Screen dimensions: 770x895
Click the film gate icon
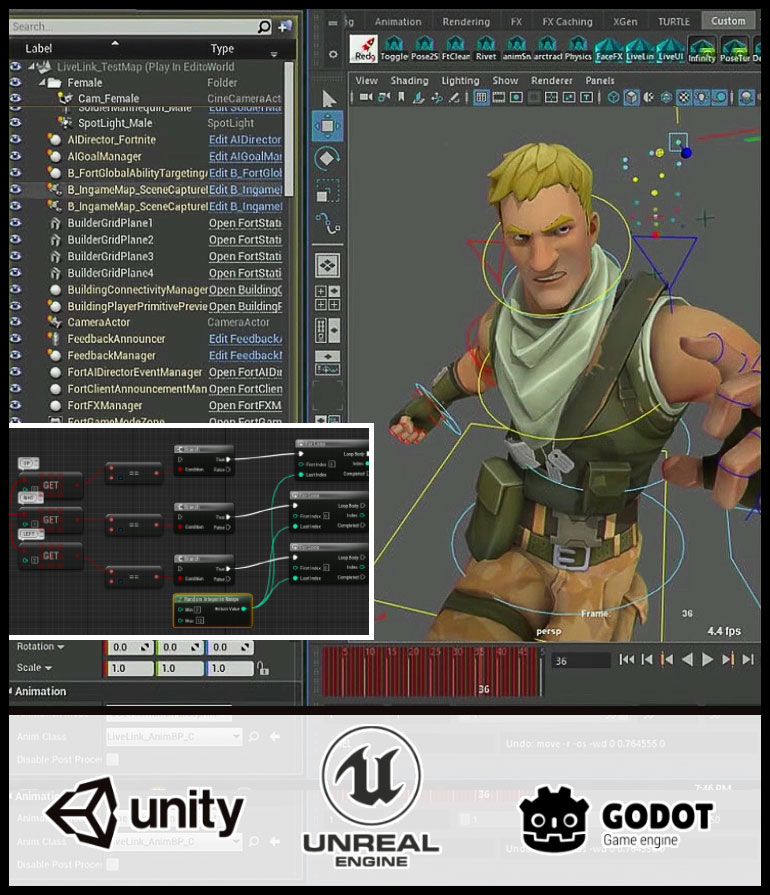pos(499,98)
